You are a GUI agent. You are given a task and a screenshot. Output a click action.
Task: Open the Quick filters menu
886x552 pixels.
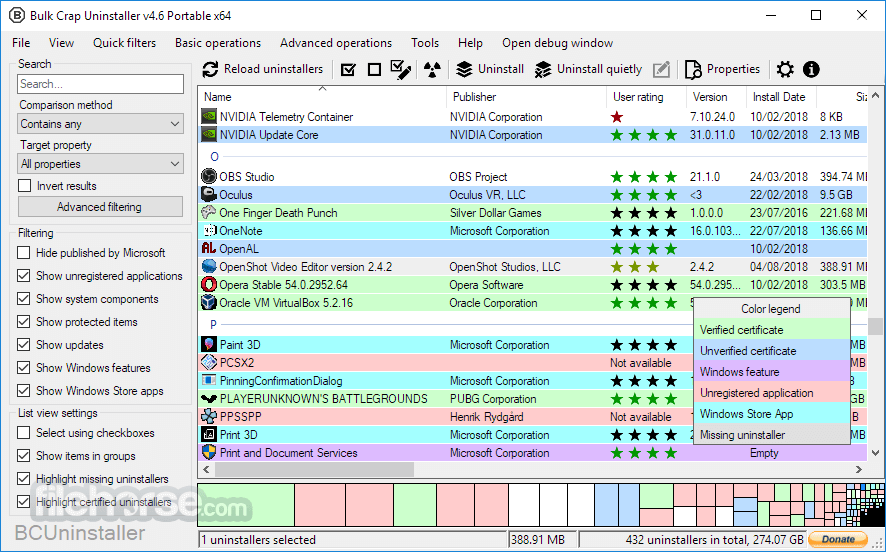click(124, 43)
